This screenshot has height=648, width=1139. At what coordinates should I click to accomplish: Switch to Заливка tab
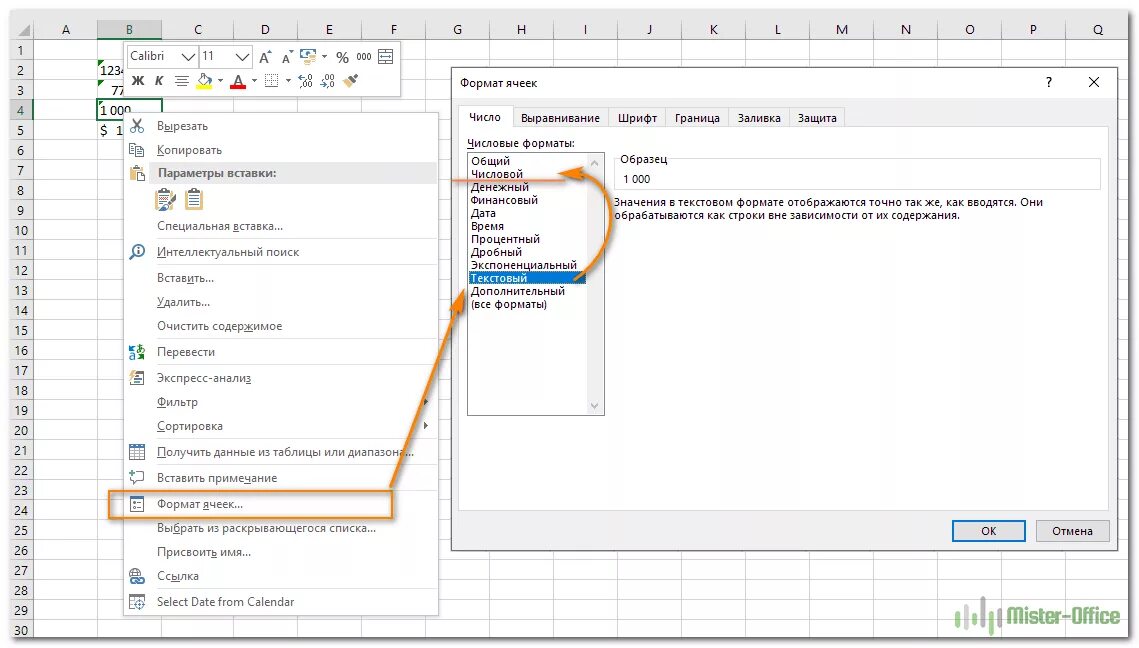coord(758,118)
